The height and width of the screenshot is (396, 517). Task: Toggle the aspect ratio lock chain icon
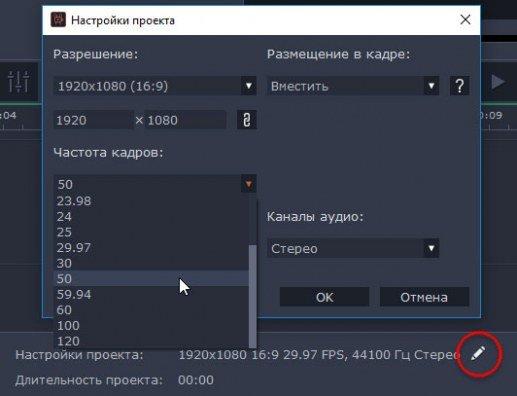click(x=247, y=120)
